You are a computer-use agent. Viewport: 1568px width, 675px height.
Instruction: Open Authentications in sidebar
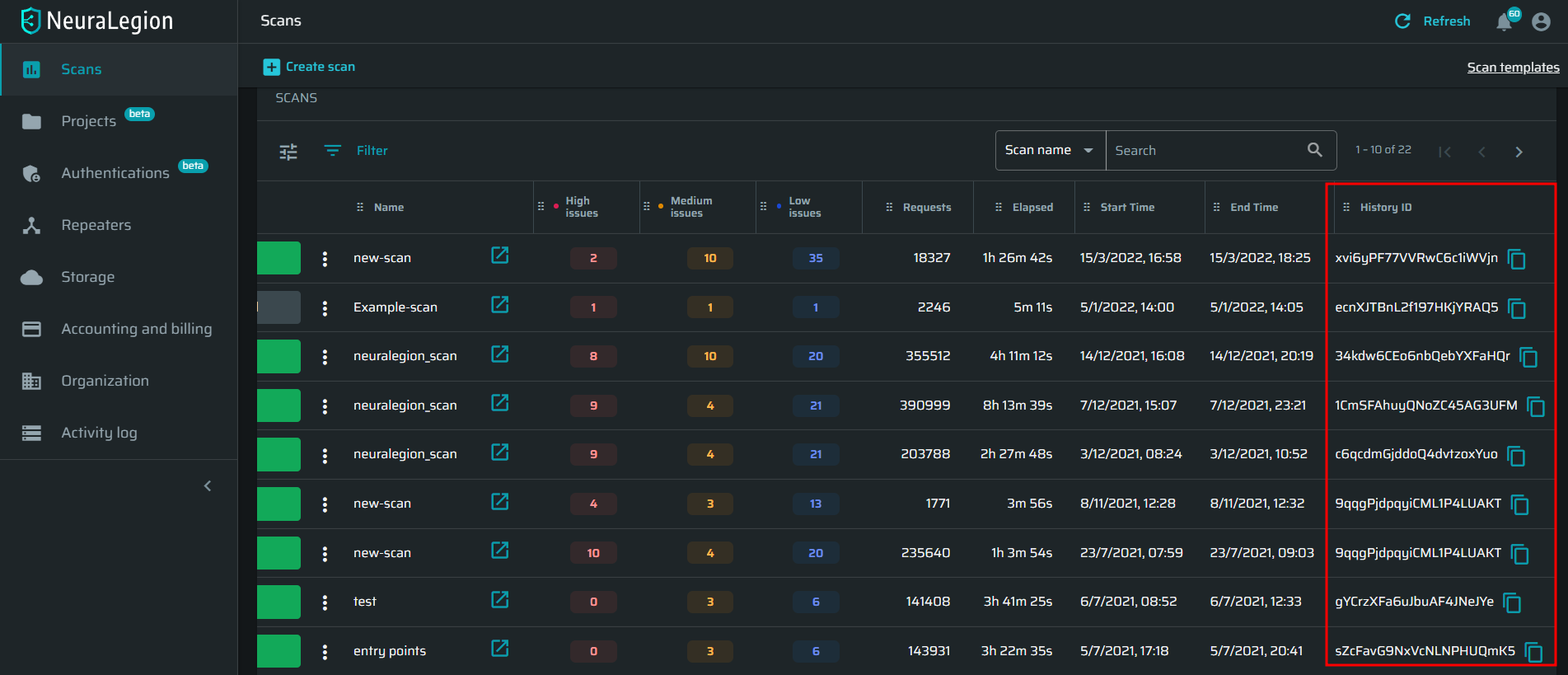(119, 173)
